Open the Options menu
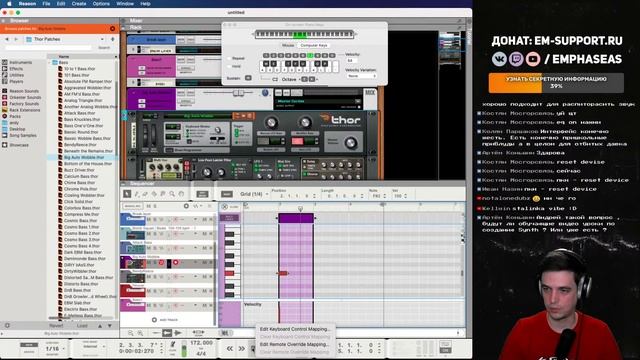 coord(101,4)
